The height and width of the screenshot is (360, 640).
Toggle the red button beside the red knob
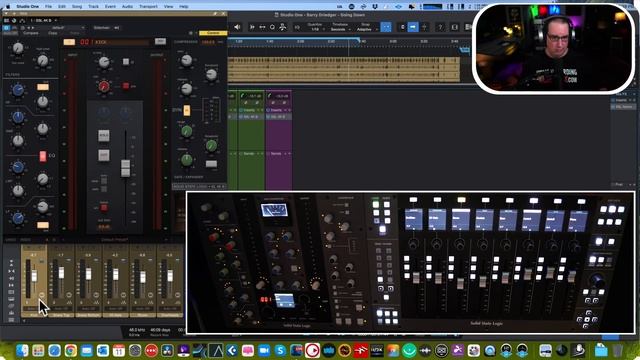(126, 86)
